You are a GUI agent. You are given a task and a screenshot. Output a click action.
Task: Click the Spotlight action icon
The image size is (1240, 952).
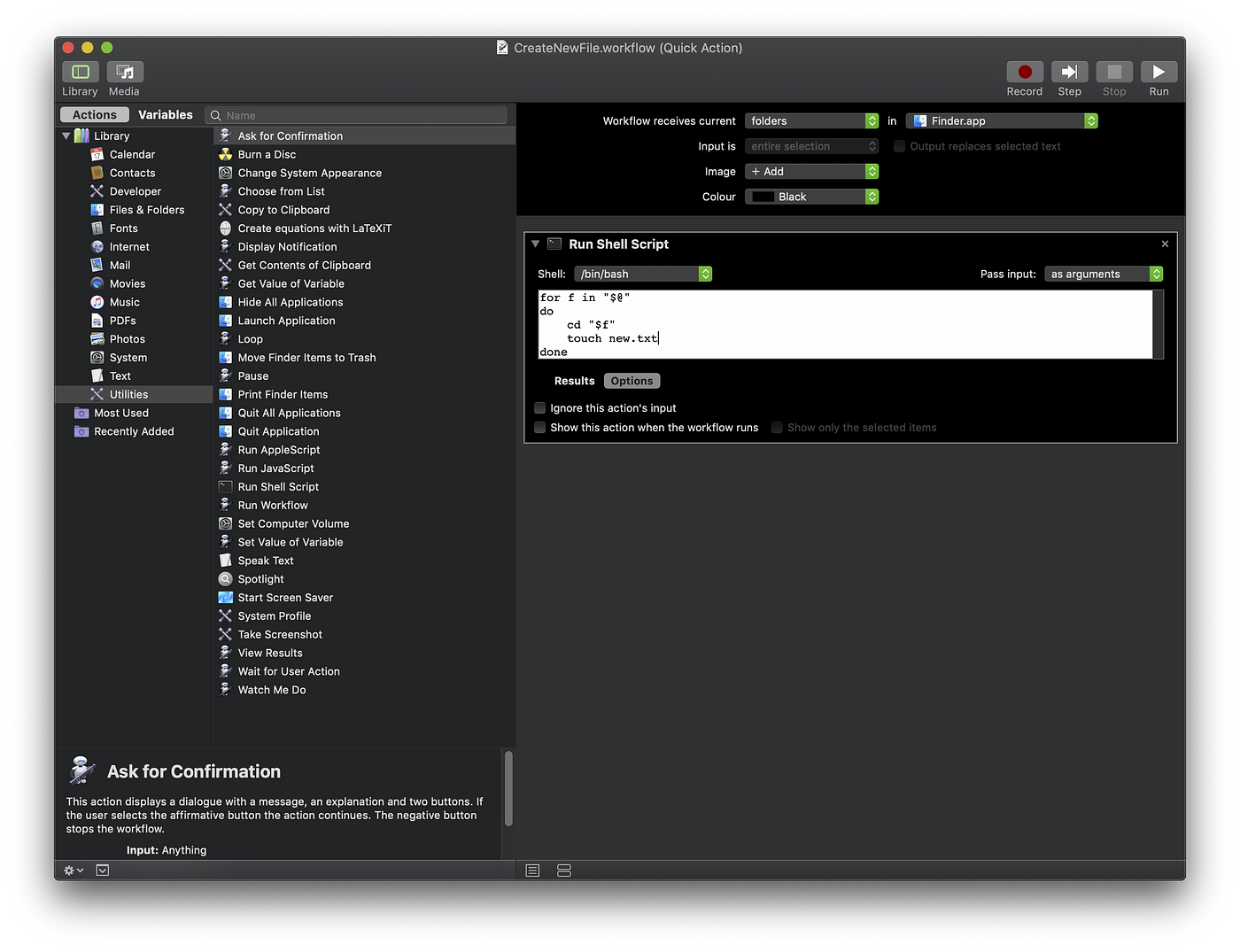click(226, 579)
